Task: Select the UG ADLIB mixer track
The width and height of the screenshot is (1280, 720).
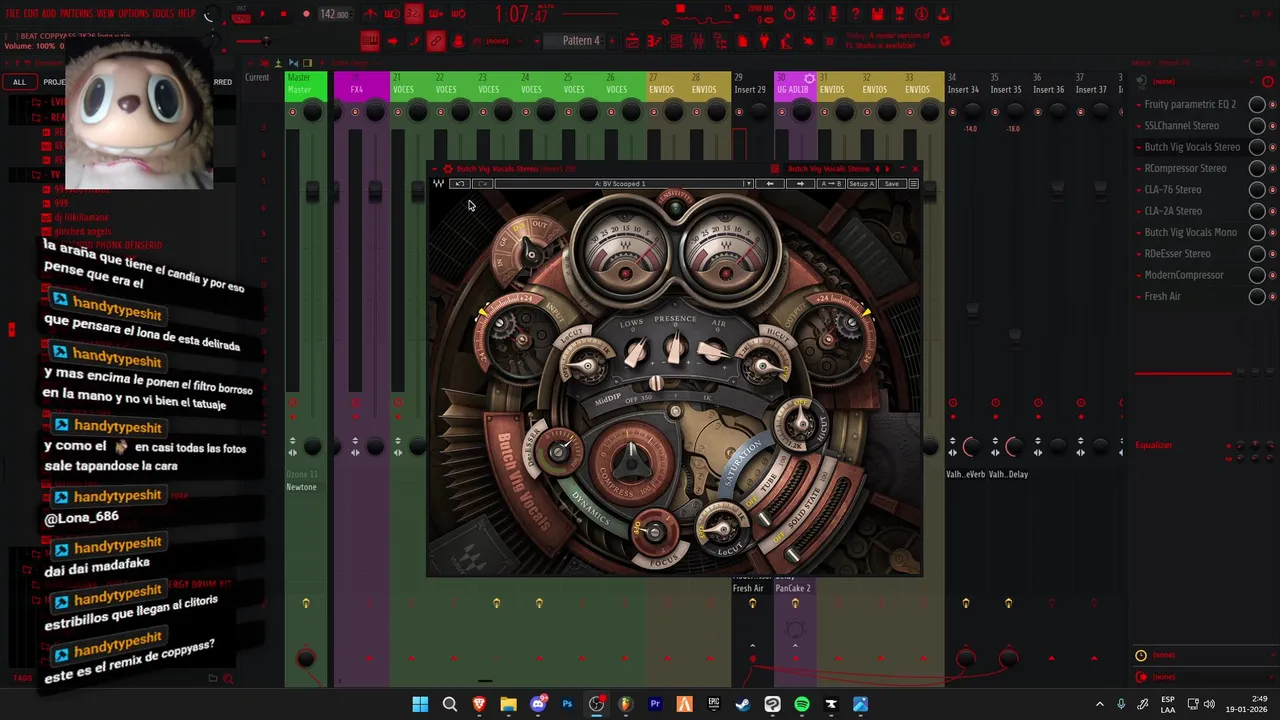Action: pyautogui.click(x=795, y=86)
